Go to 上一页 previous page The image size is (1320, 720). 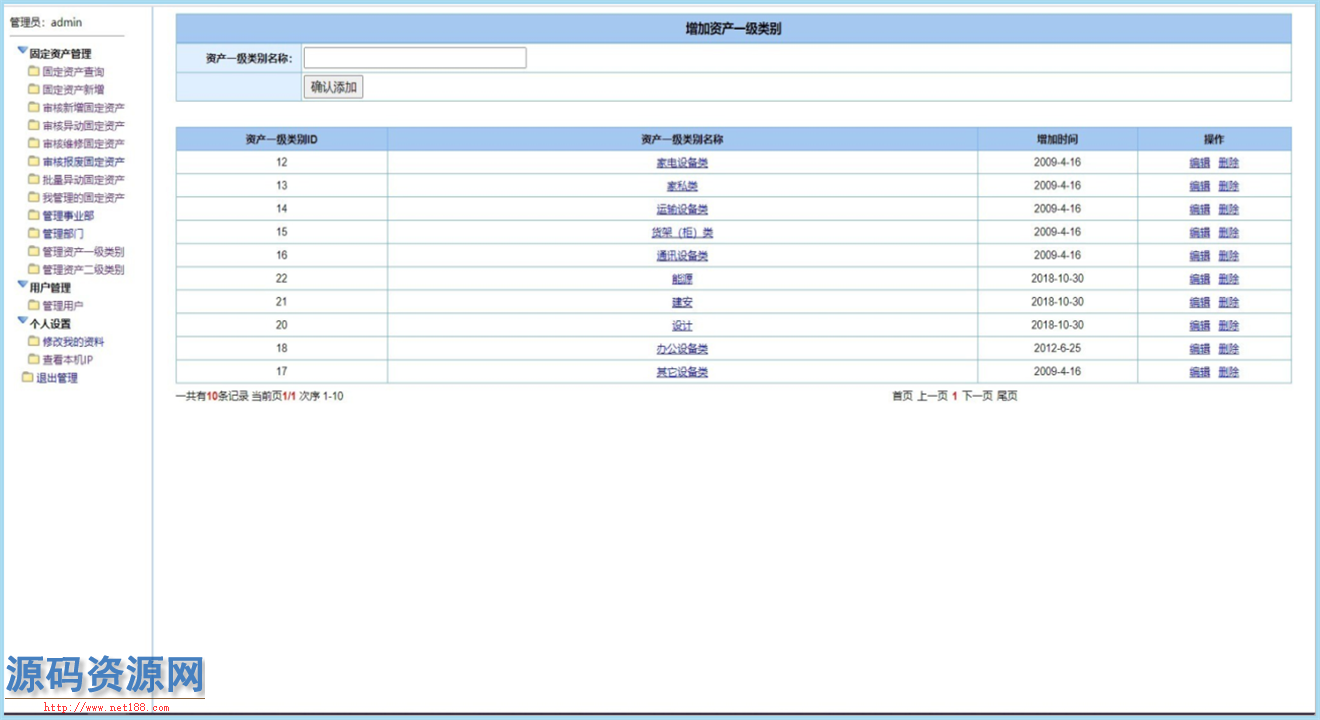point(932,396)
